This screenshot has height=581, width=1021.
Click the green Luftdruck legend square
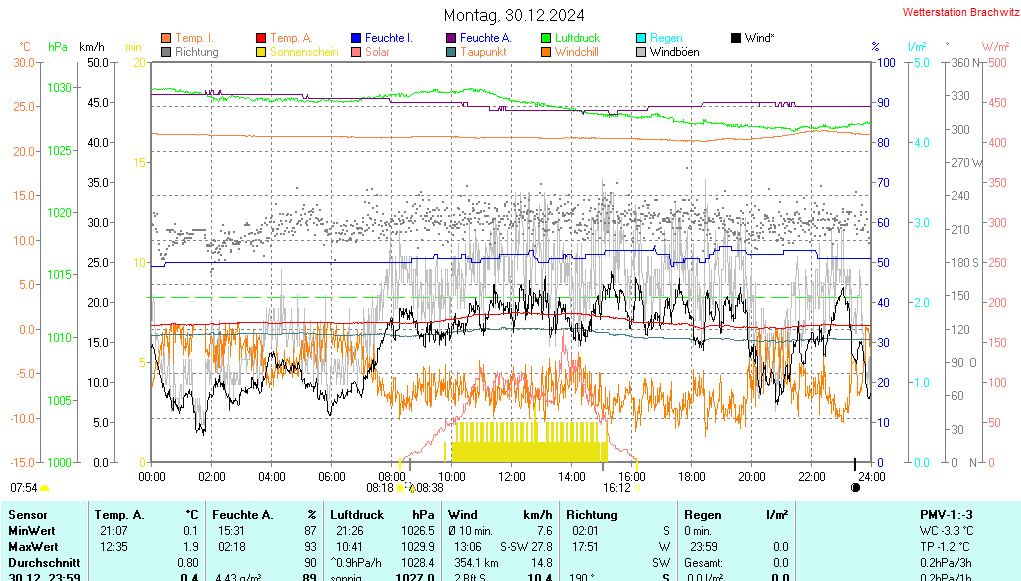tap(546, 38)
